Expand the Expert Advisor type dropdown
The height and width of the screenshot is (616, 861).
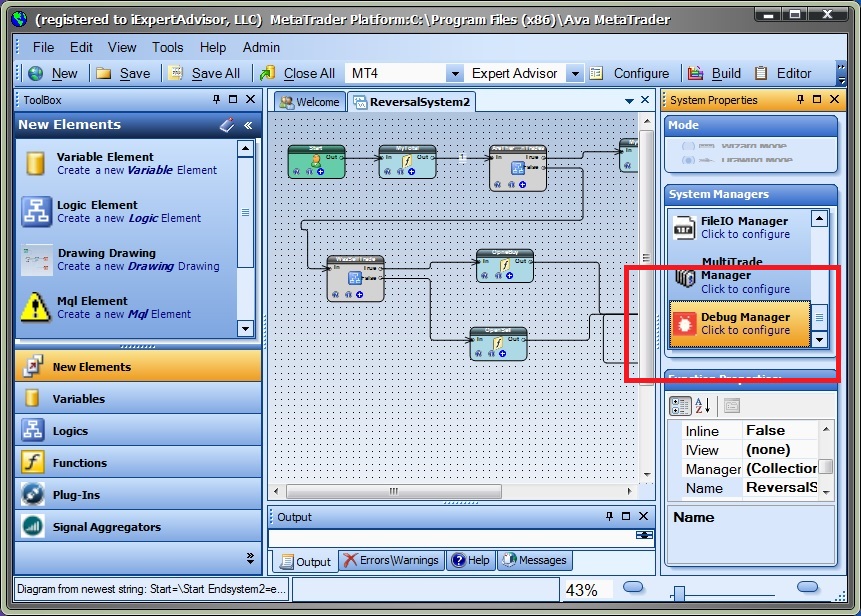(x=574, y=74)
